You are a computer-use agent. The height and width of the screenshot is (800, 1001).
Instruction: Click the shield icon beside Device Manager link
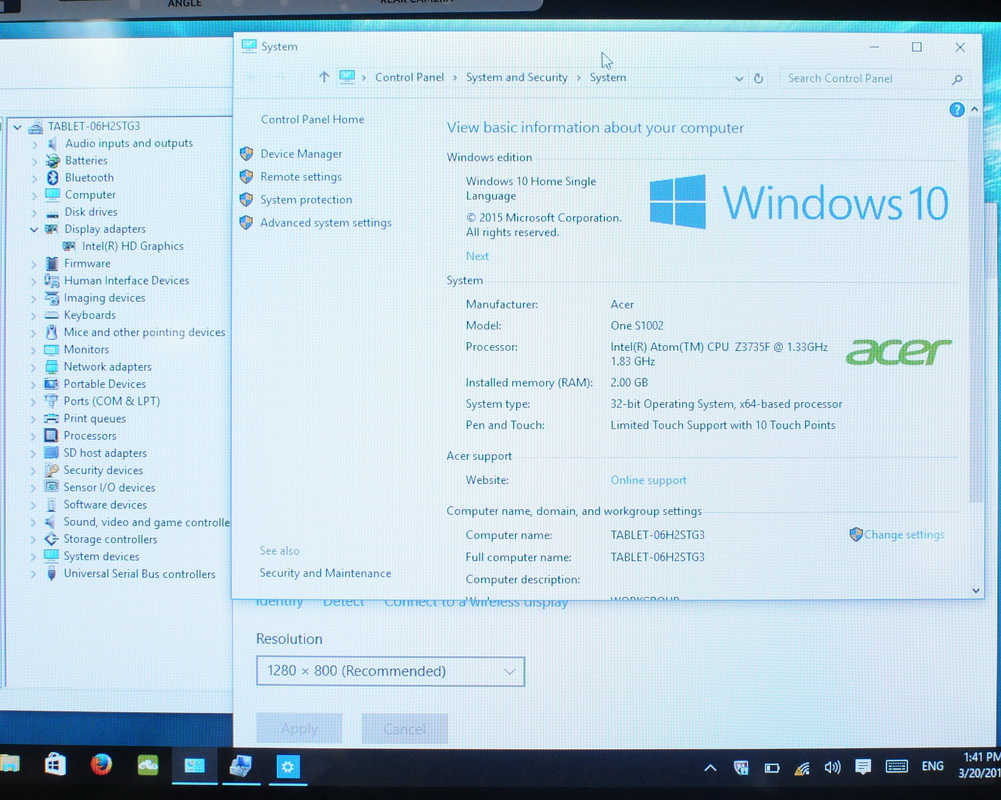[246, 154]
